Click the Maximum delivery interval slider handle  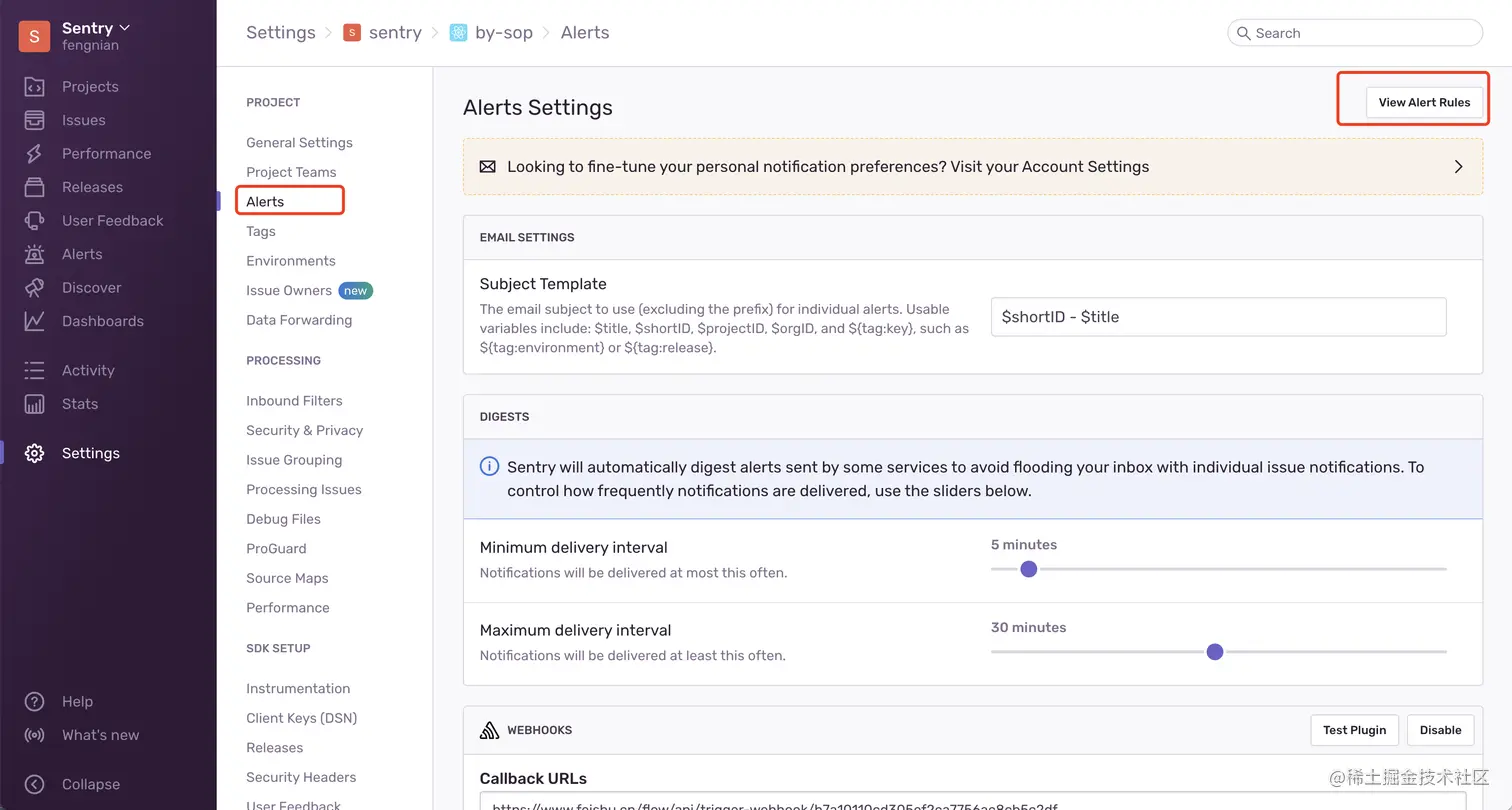point(1214,652)
